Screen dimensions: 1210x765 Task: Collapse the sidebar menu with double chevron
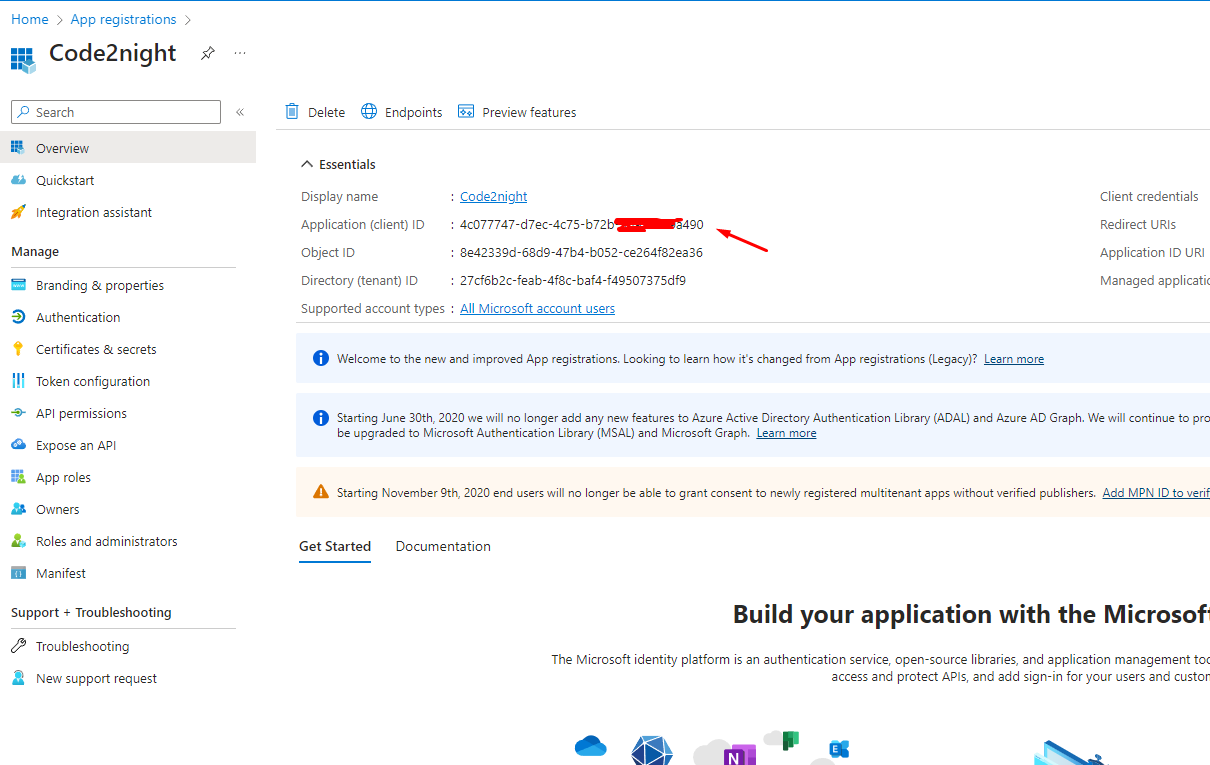coord(240,112)
